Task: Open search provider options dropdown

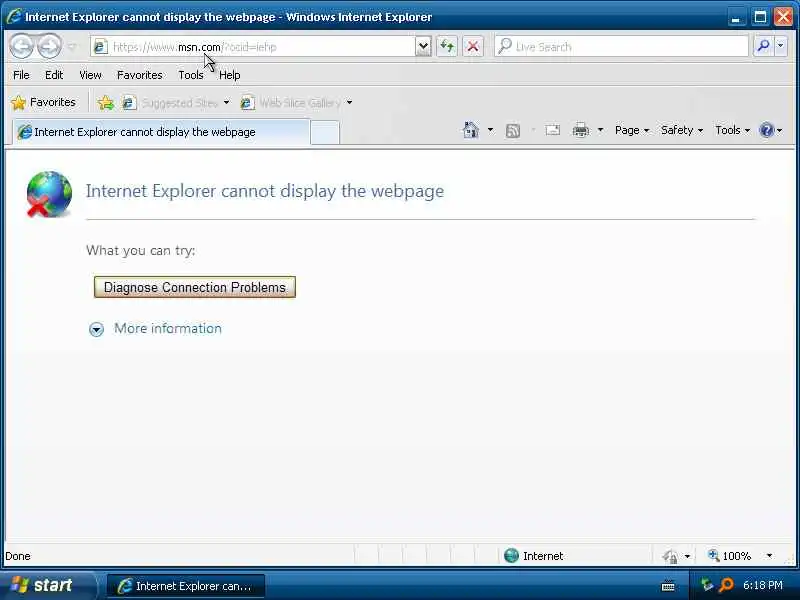Action: point(781,46)
